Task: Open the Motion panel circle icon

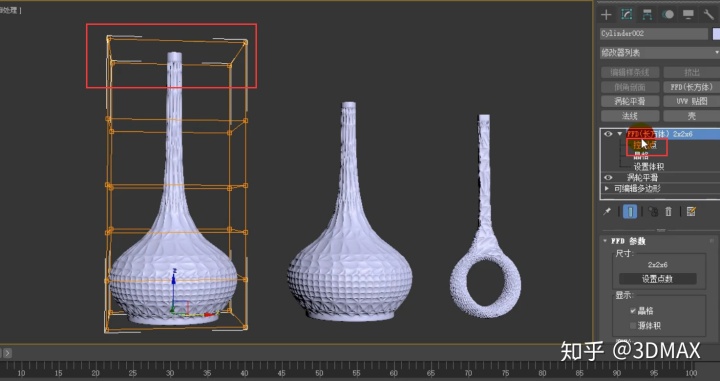Action: tap(668, 15)
